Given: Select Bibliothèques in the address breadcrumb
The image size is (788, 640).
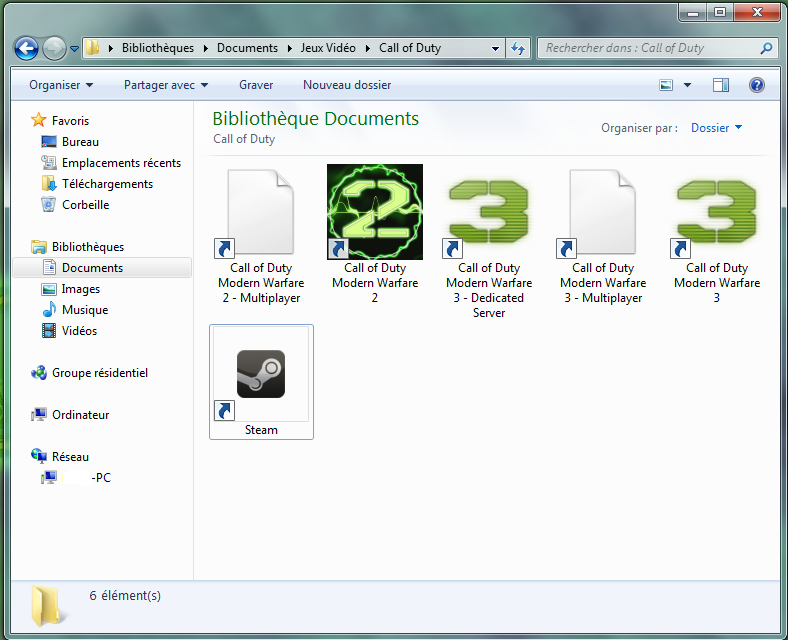Looking at the screenshot, I should pos(158,48).
